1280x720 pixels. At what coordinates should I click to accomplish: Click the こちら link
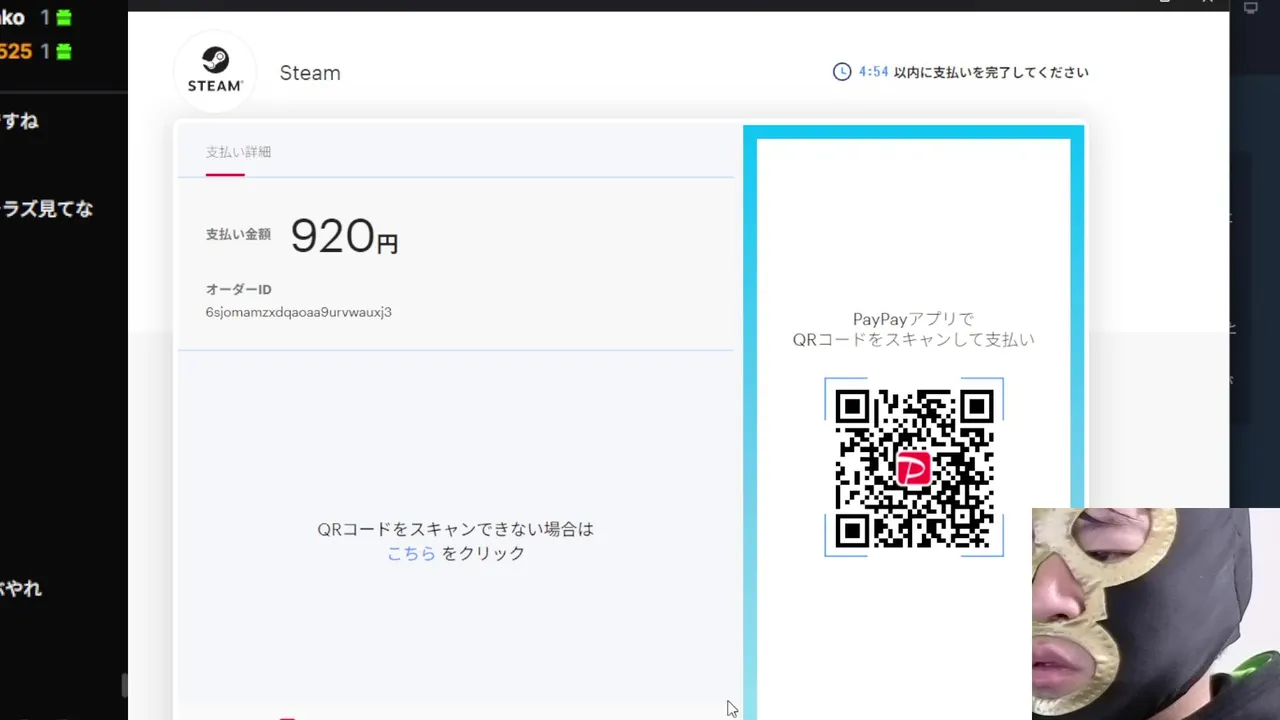(x=411, y=553)
